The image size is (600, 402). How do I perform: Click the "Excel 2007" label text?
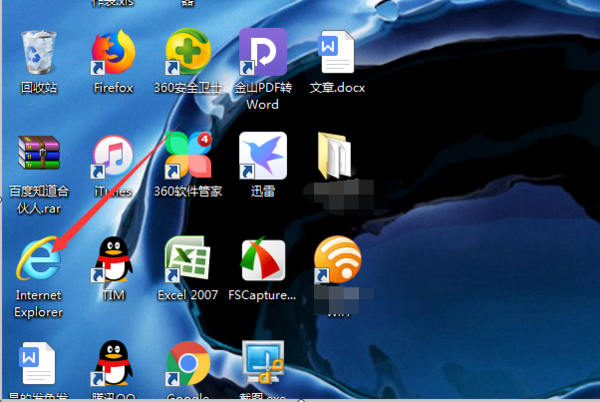[x=188, y=295]
